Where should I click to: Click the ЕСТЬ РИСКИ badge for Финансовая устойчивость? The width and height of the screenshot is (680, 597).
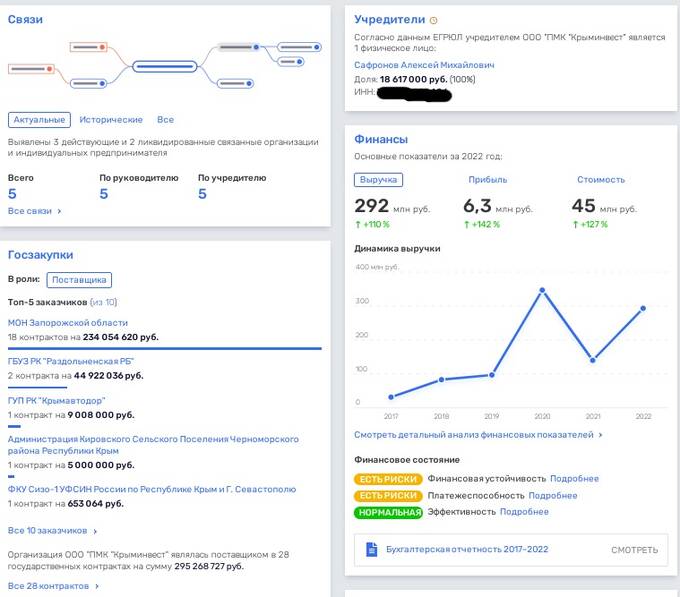[388, 479]
